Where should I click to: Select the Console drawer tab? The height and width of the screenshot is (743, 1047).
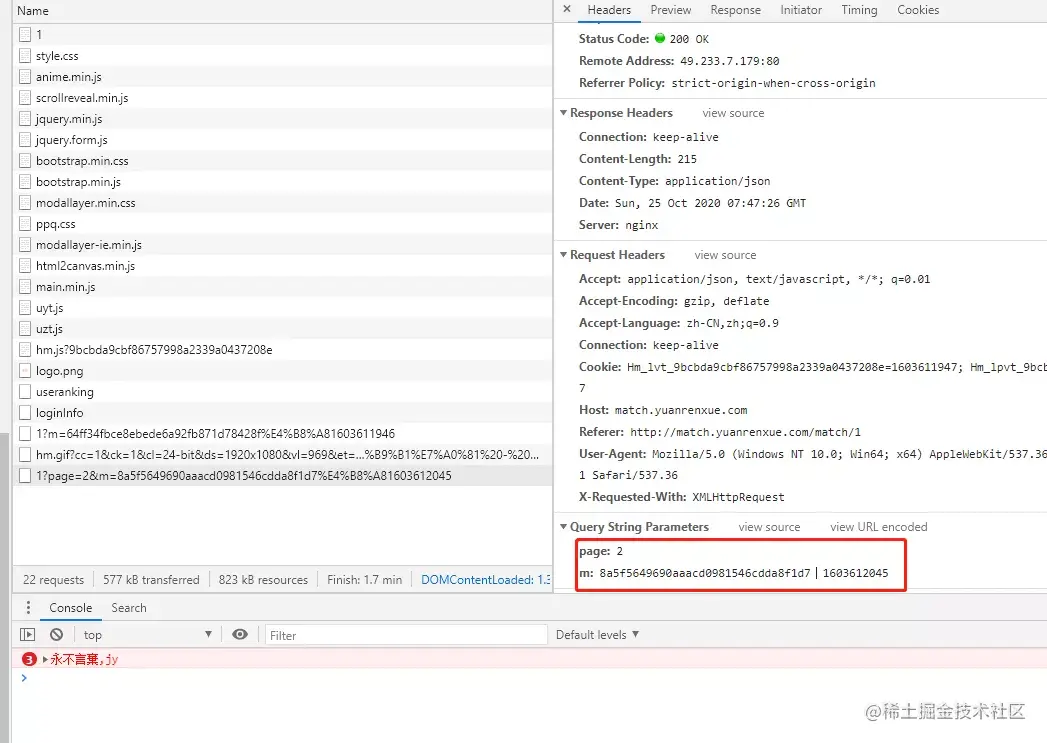(x=71, y=608)
